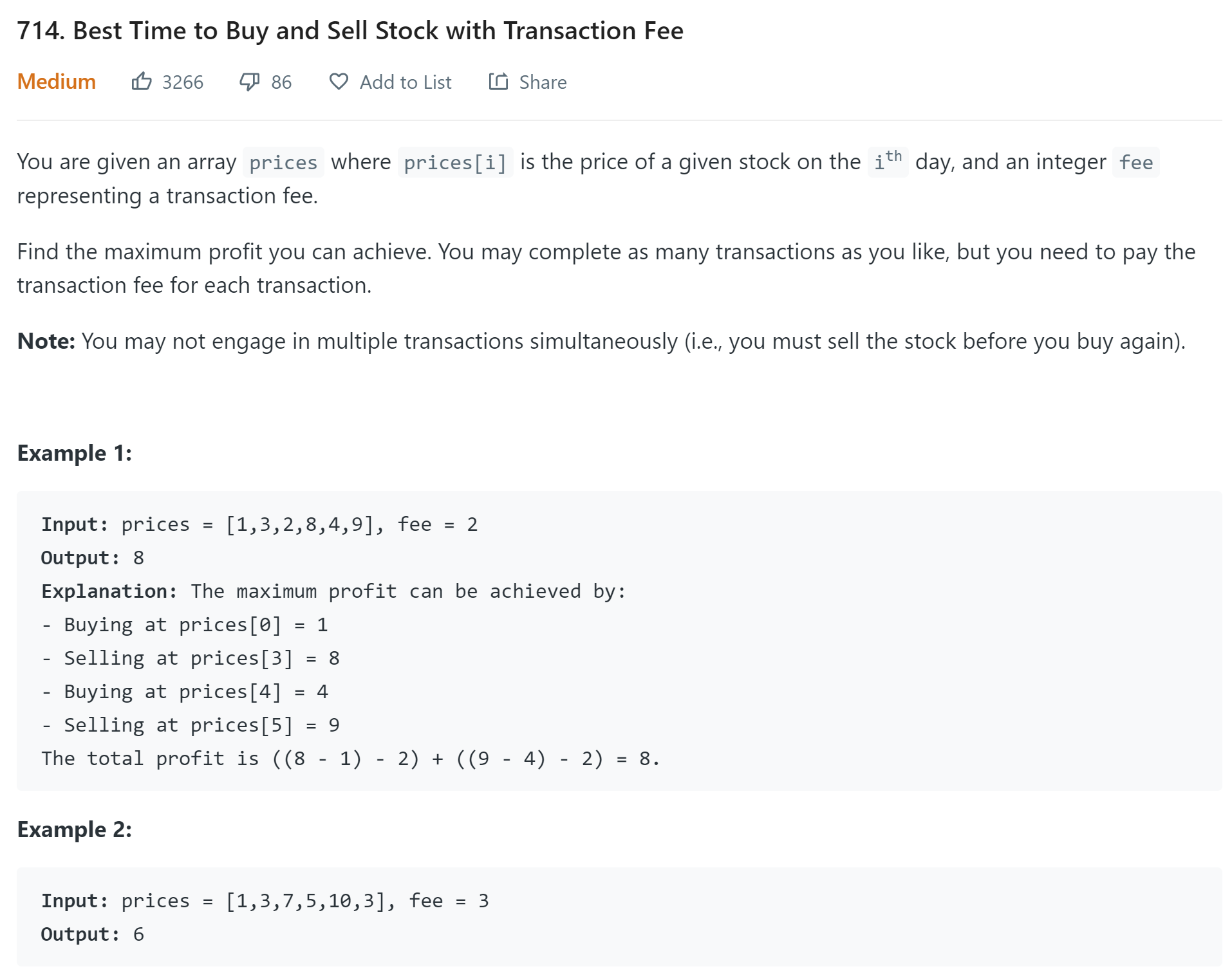Click the heart Add to List icon
1232x980 pixels.
coord(339,82)
